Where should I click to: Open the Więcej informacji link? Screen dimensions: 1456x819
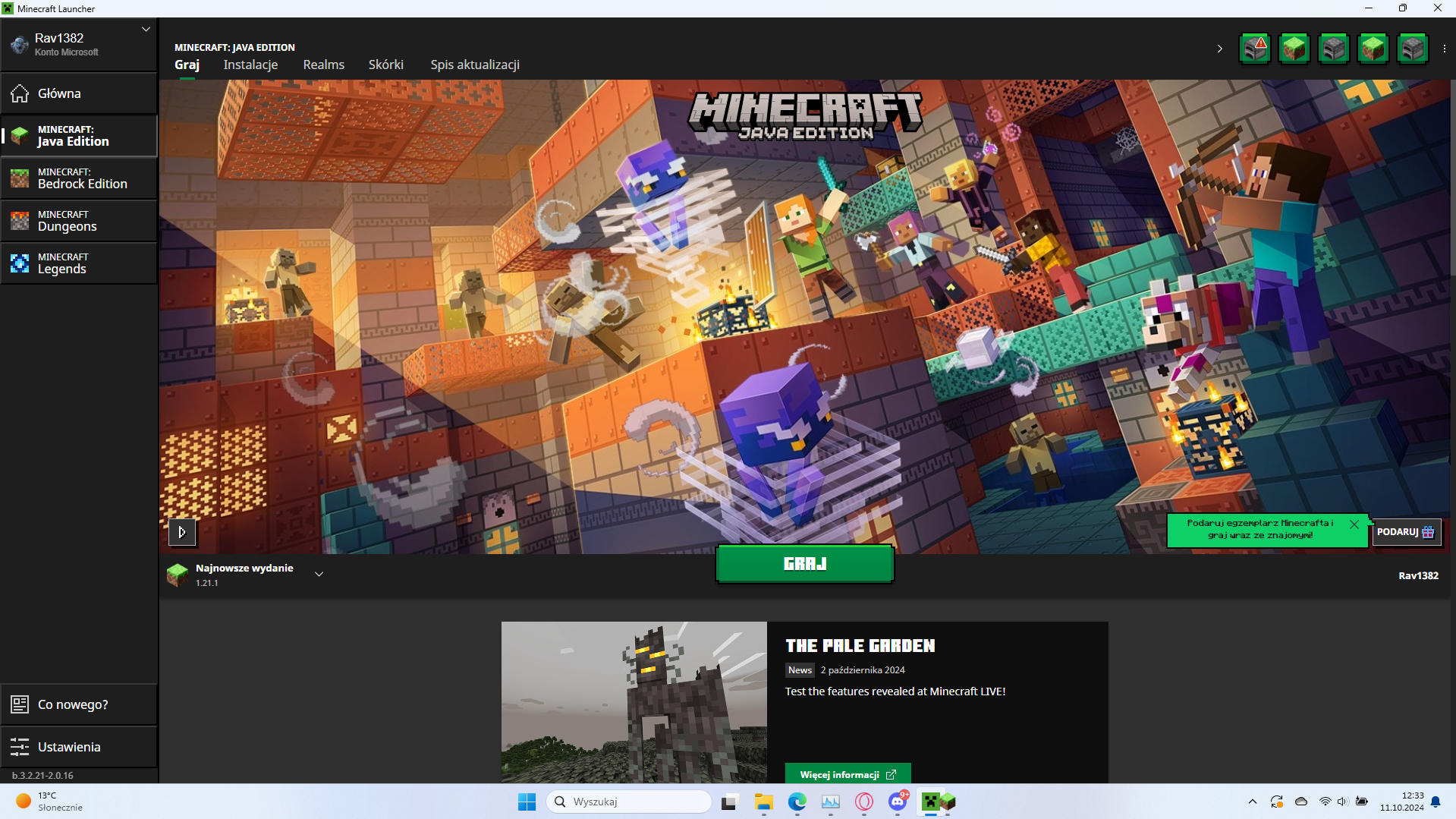coord(847,774)
